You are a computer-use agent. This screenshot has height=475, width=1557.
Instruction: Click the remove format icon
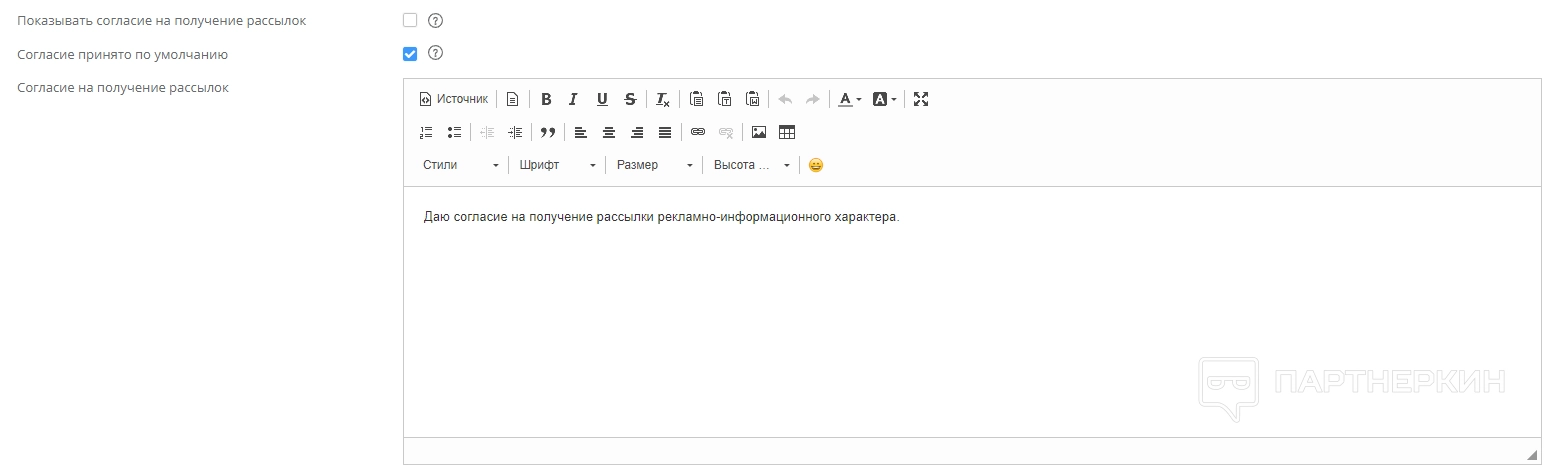(662, 99)
